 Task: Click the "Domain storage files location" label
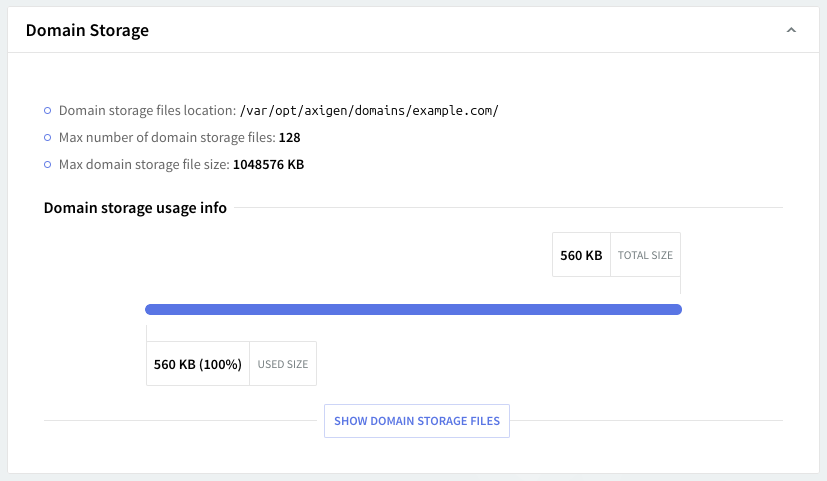pos(146,111)
